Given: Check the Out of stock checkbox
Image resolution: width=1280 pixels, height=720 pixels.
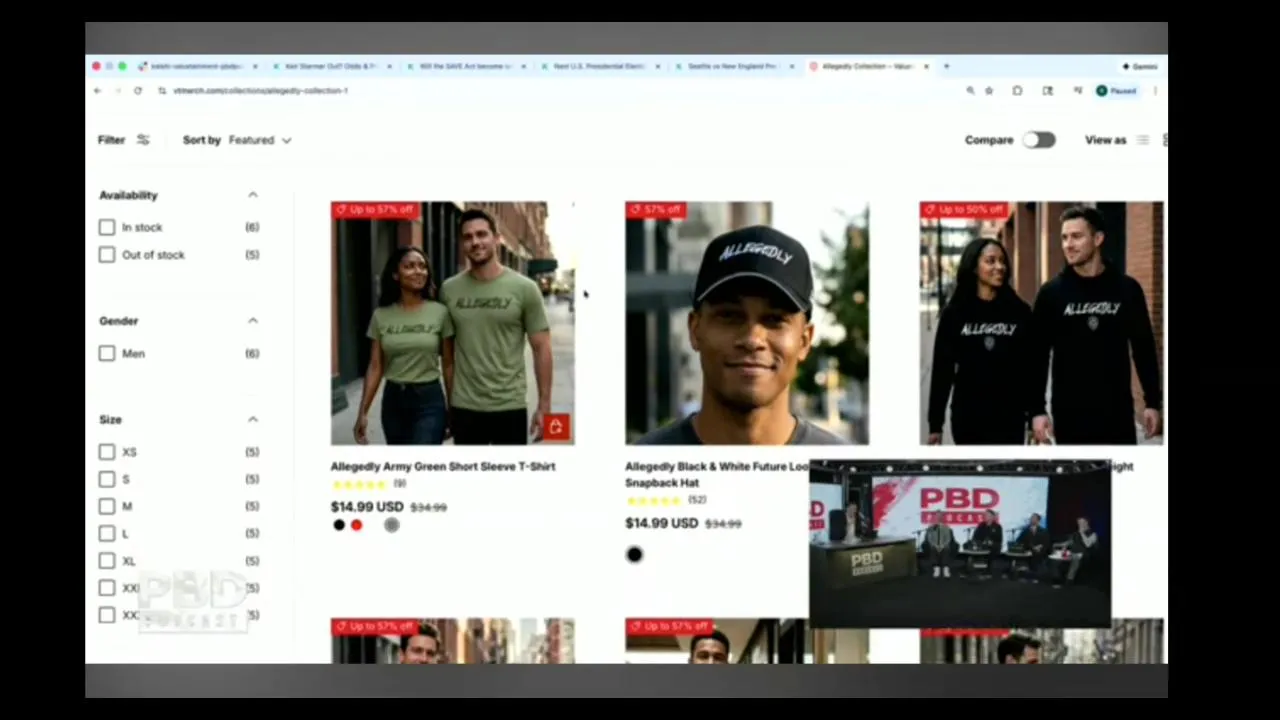Looking at the screenshot, I should (107, 255).
